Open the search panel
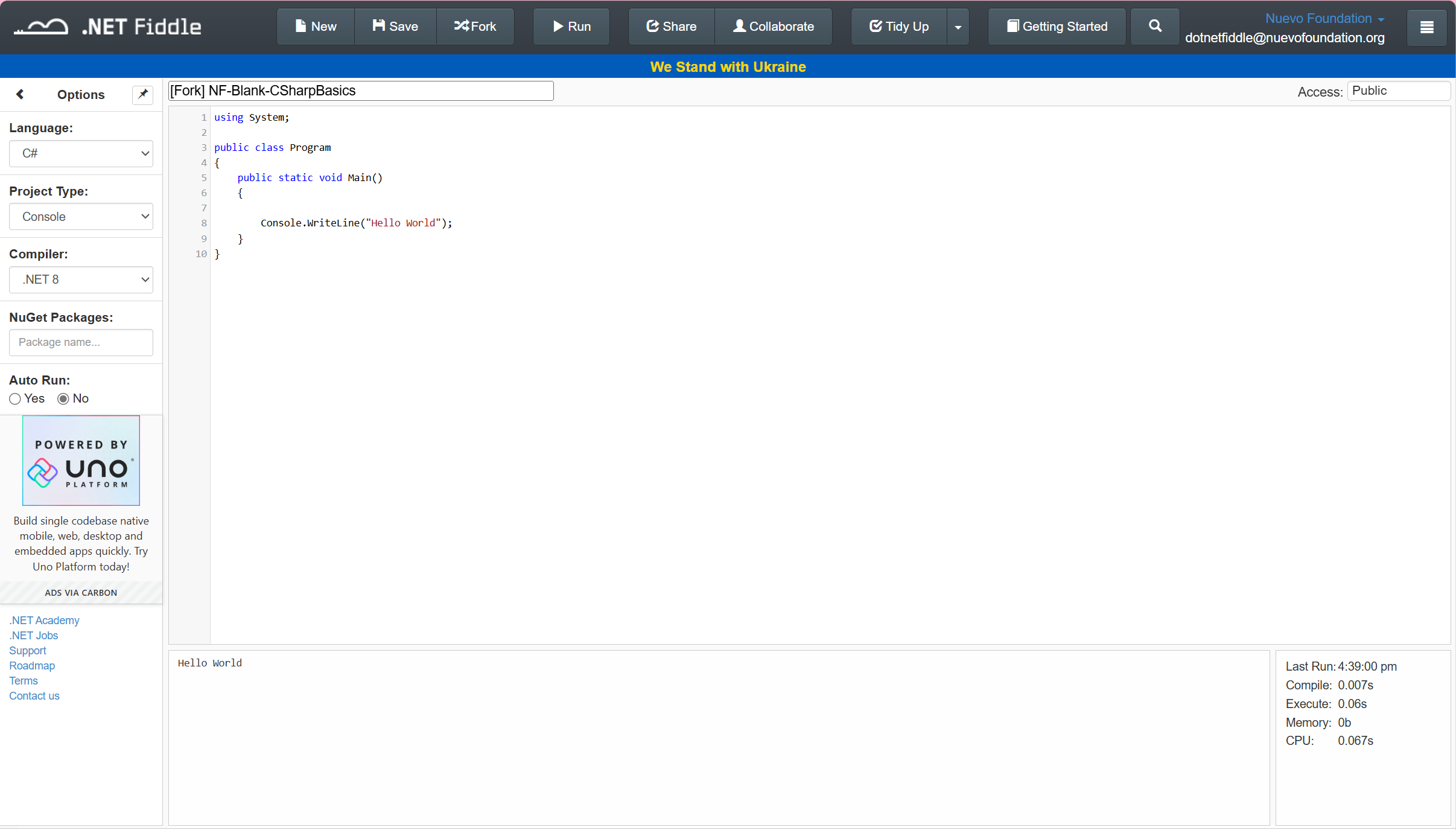 pyautogui.click(x=1154, y=26)
